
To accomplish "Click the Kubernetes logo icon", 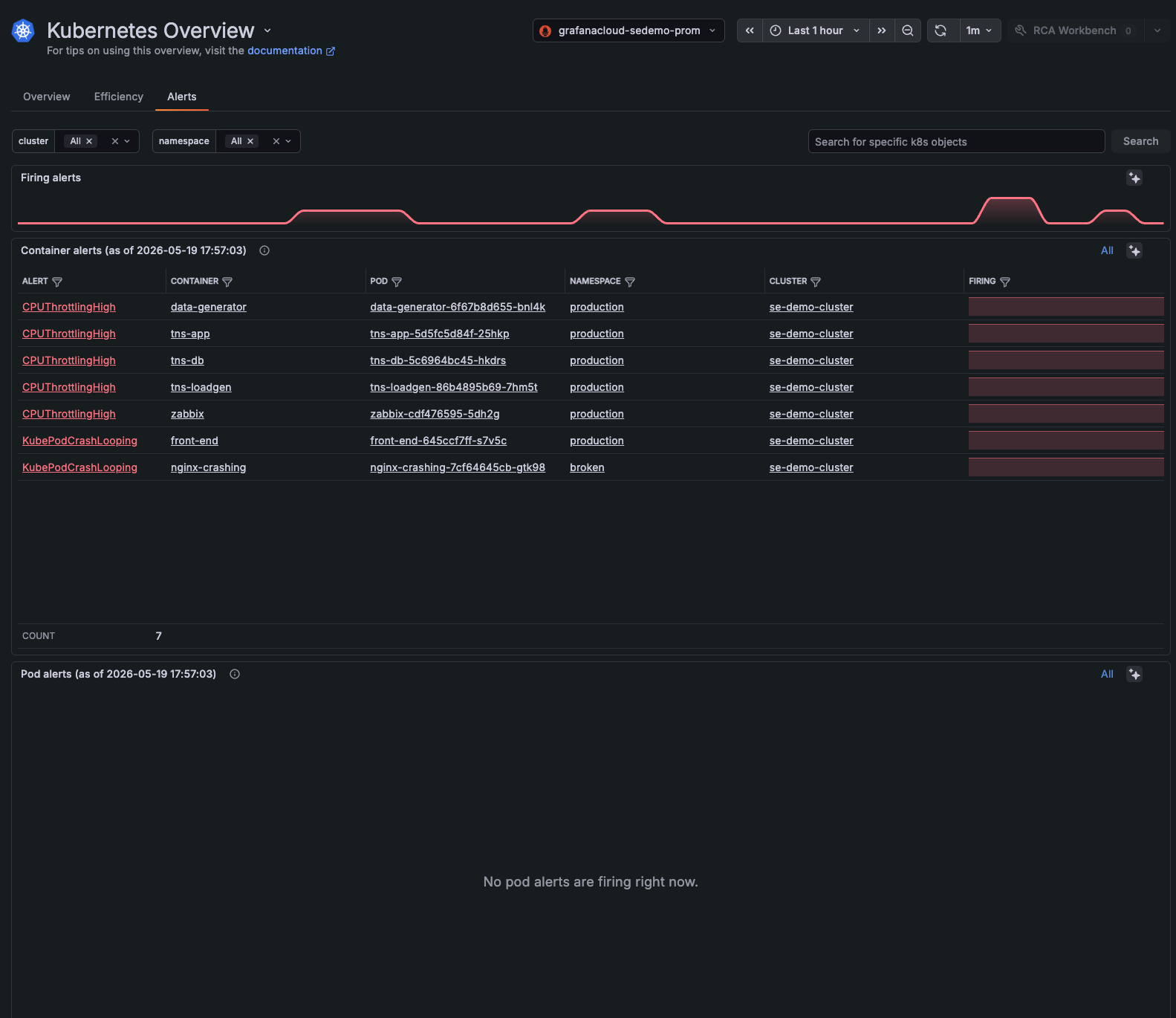I will coord(23,30).
